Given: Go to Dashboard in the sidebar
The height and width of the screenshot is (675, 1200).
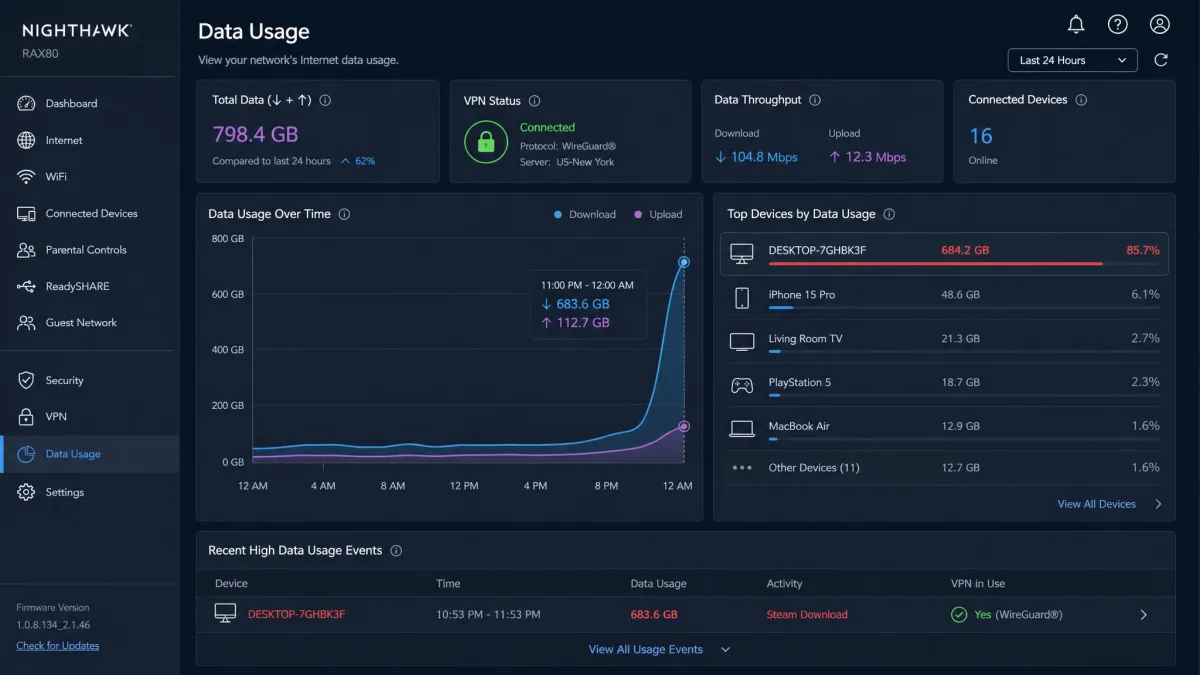Looking at the screenshot, I should (x=90, y=103).
